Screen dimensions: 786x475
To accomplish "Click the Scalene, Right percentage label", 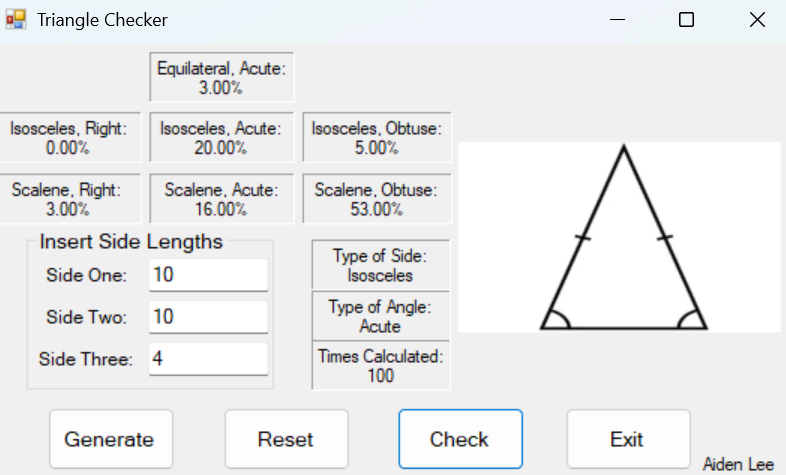I will pyautogui.click(x=69, y=199).
